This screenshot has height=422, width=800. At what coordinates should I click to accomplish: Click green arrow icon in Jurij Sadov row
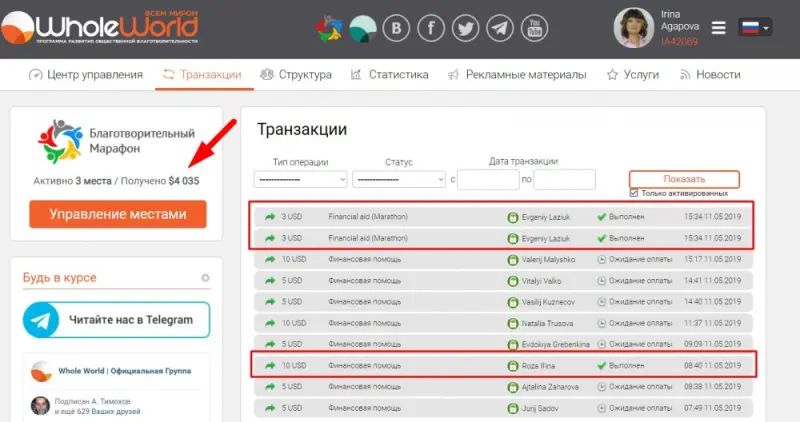pos(270,408)
